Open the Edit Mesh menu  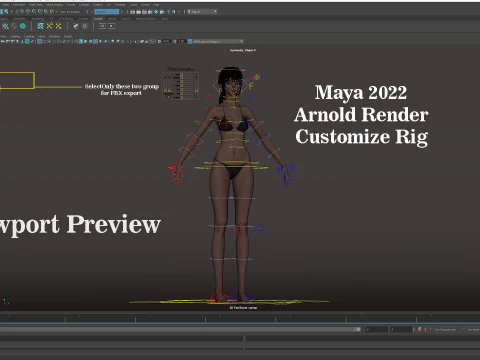click(x=19, y=5)
